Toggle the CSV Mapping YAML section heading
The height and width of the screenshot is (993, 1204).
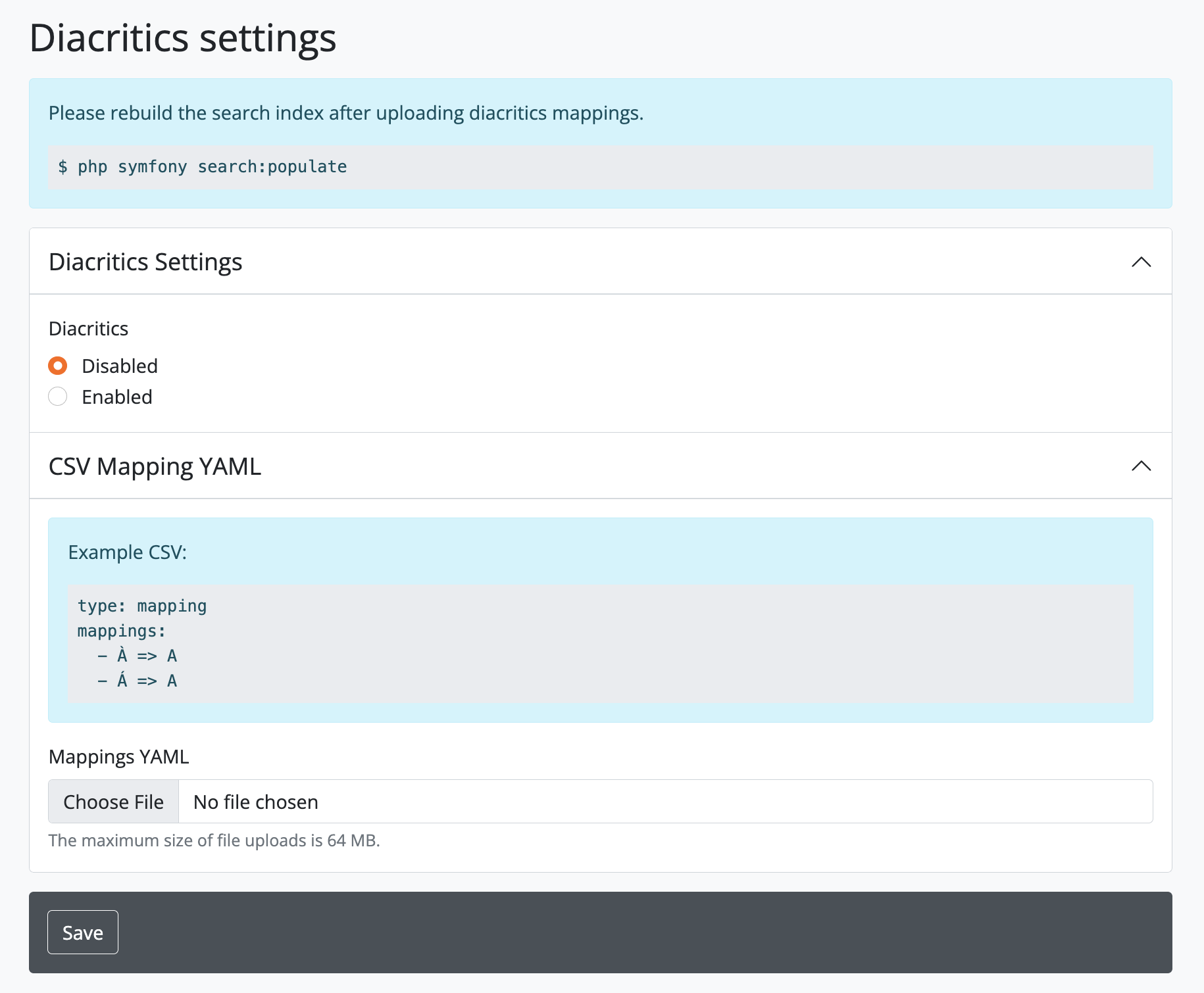click(155, 466)
